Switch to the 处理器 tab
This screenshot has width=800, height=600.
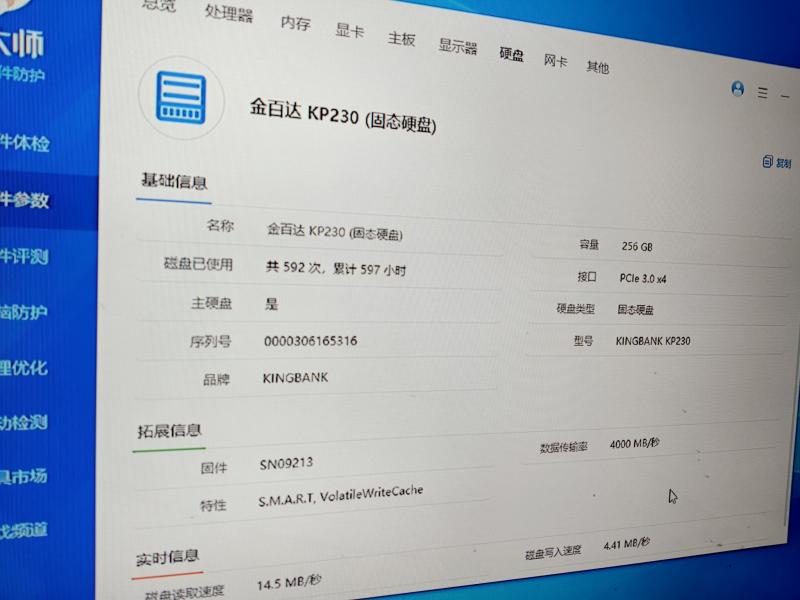tap(229, 13)
